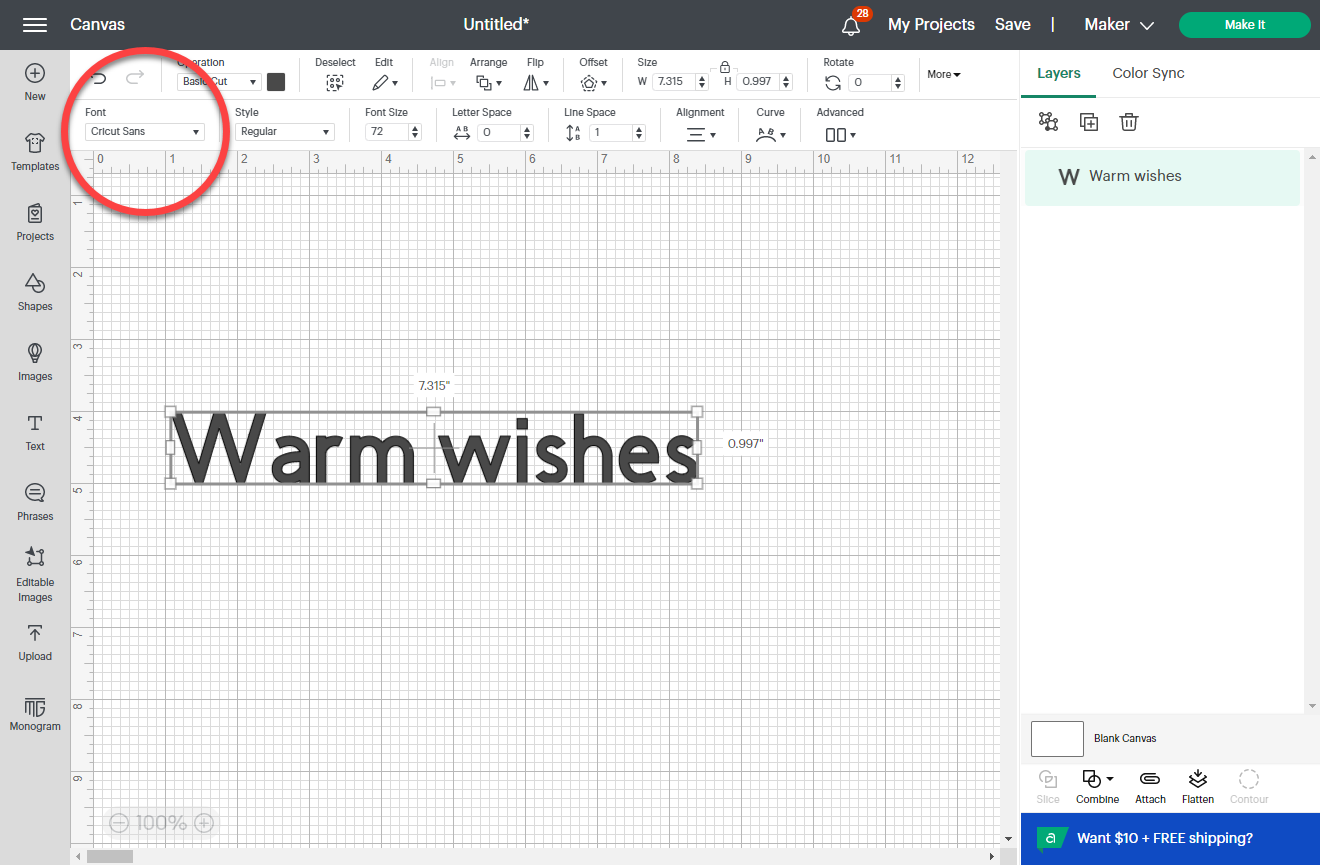Click the green Make It button
Viewport: 1320px width, 865px height.
1244,24
